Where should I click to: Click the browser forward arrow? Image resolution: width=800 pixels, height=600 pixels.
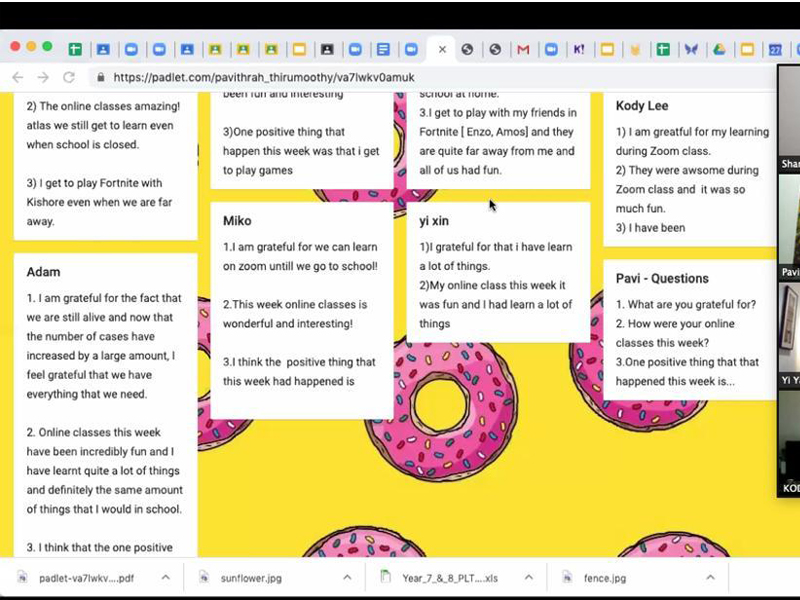(x=43, y=78)
